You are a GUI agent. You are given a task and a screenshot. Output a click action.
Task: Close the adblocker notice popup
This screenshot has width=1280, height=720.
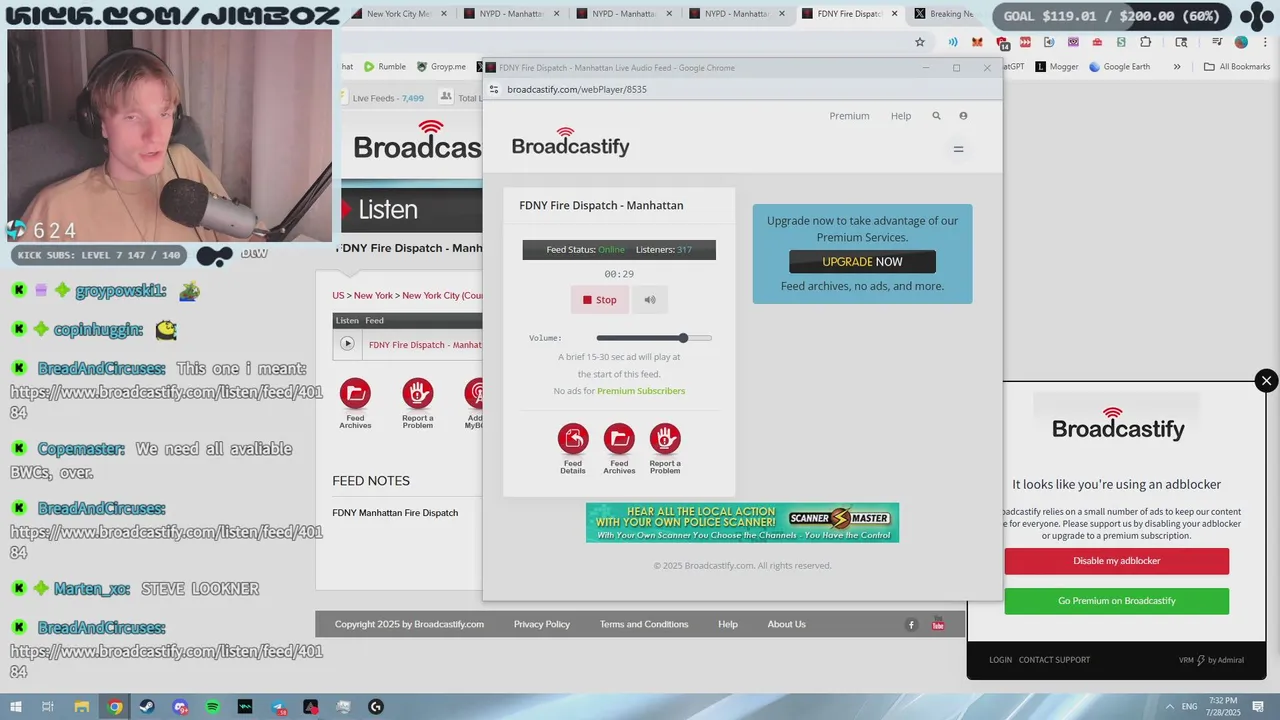pyautogui.click(x=1266, y=381)
